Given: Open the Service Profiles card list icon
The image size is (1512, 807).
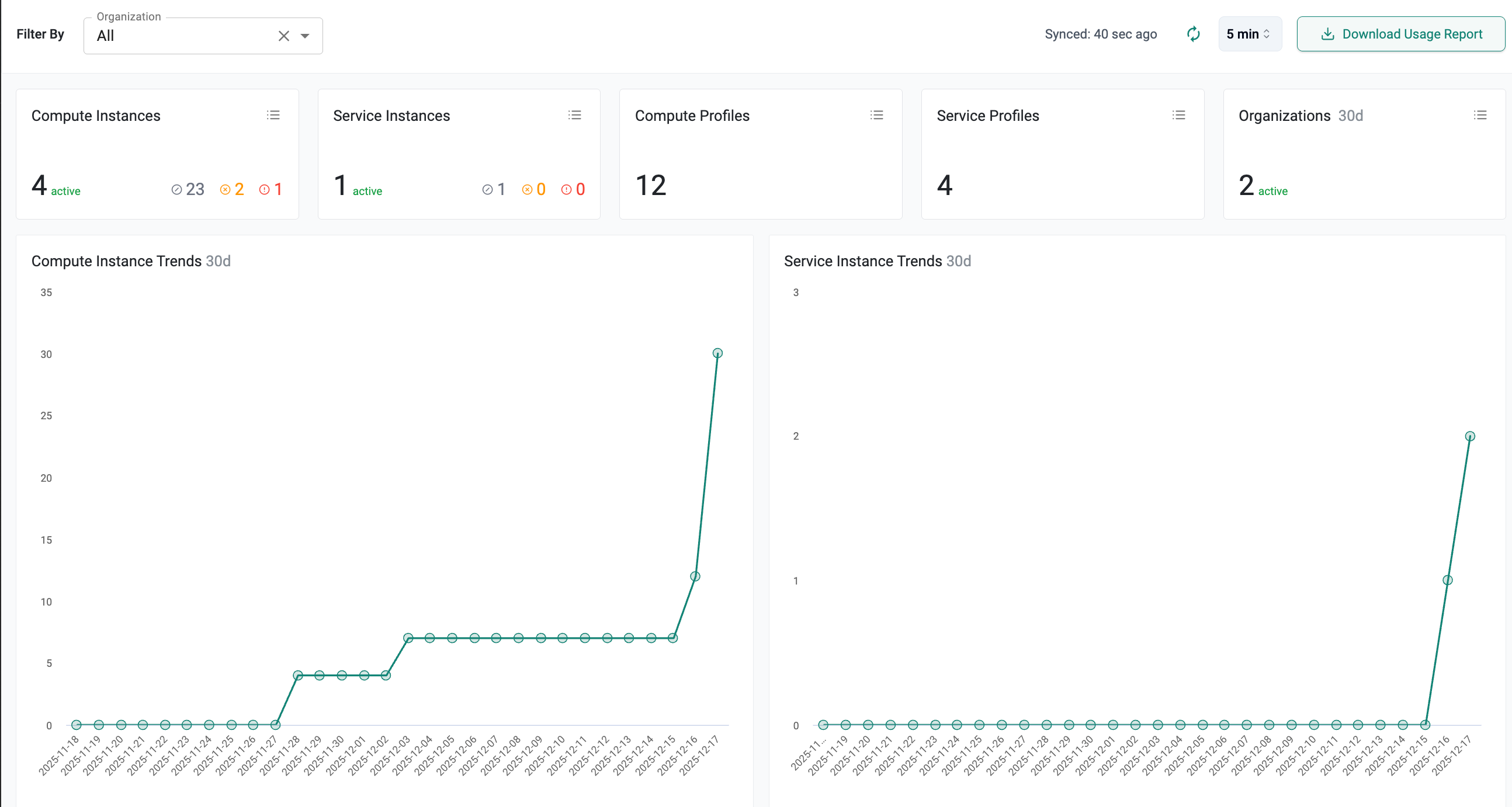Looking at the screenshot, I should tap(1178, 115).
